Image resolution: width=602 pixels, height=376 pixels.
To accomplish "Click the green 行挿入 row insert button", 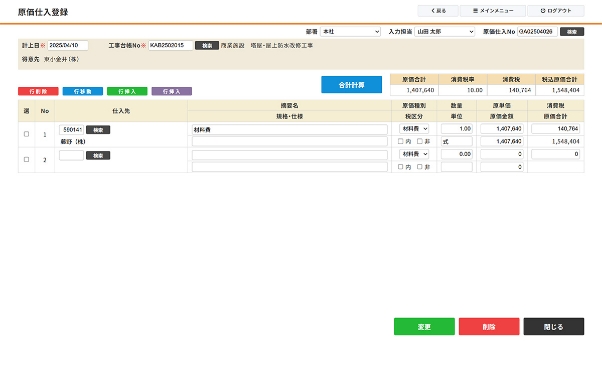I will (x=127, y=91).
